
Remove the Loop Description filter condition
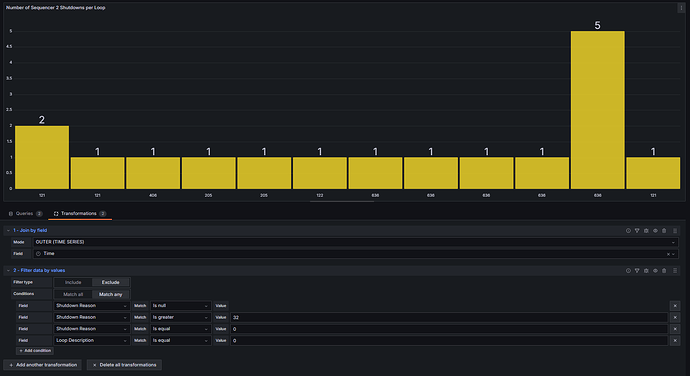pyautogui.click(x=675, y=340)
